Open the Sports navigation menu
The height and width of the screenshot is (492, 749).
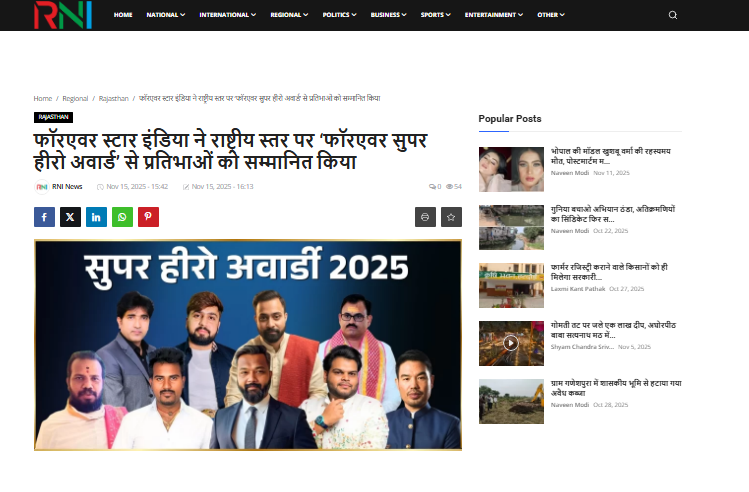pyautogui.click(x=435, y=15)
